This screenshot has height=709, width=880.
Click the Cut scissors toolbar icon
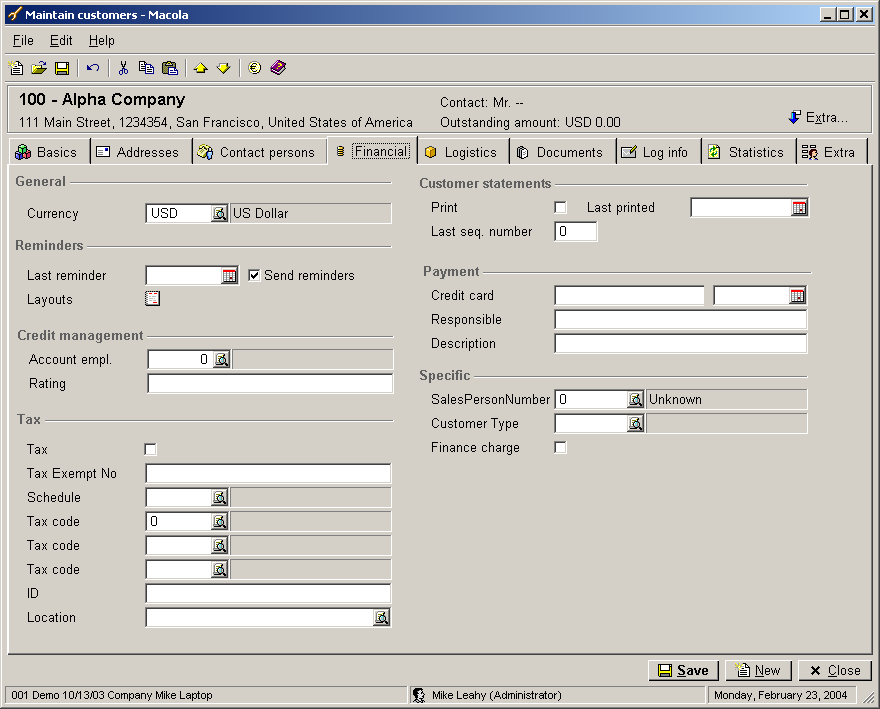tap(123, 68)
